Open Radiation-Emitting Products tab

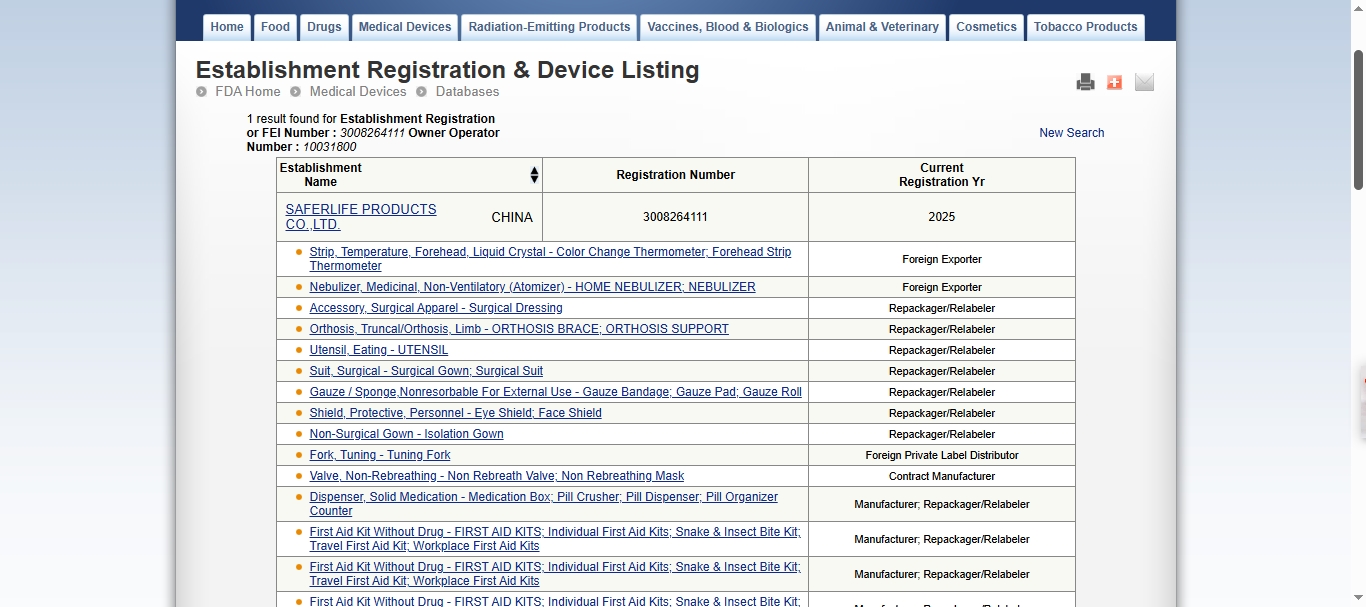(x=549, y=27)
